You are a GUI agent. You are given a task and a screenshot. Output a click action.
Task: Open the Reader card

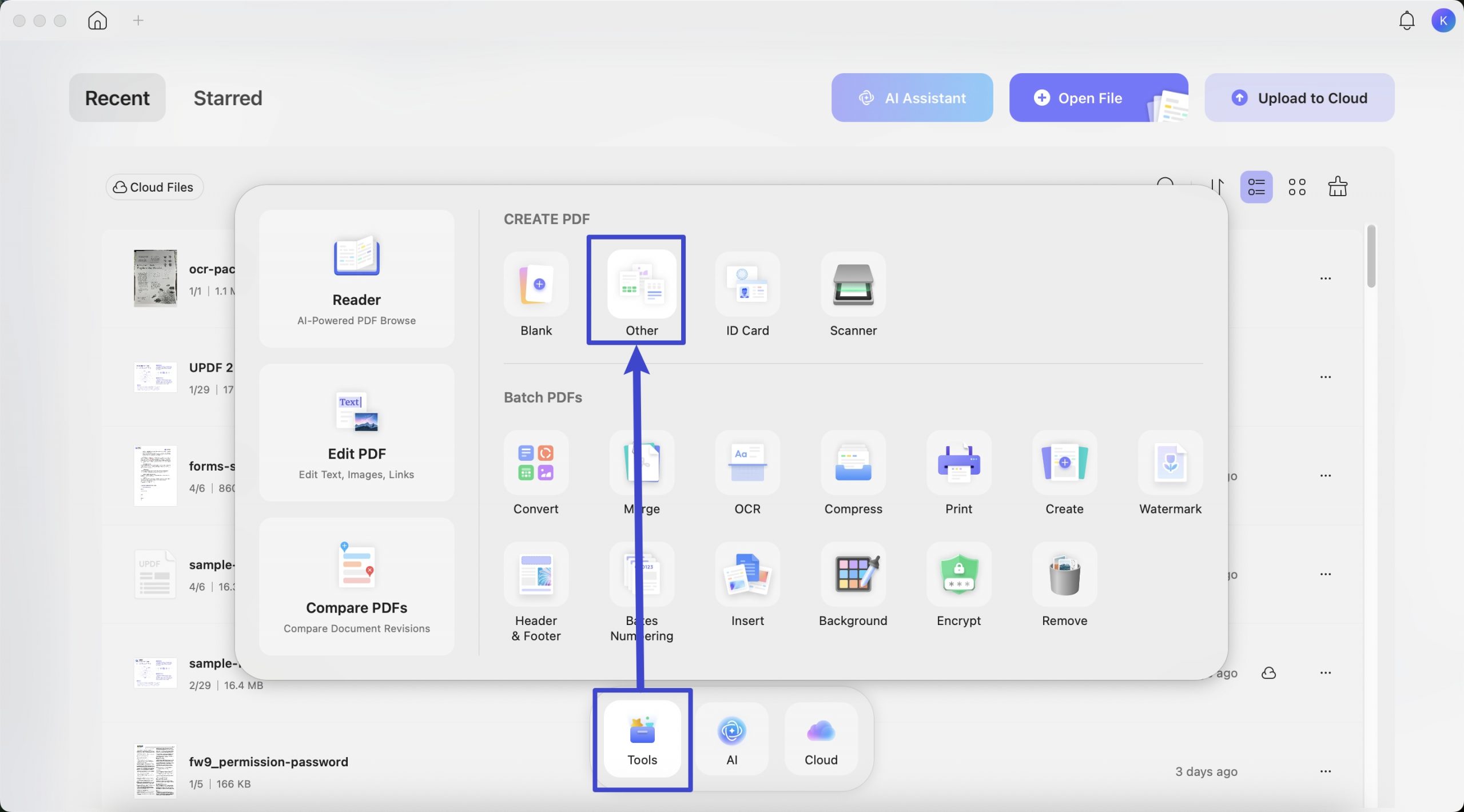click(x=356, y=278)
